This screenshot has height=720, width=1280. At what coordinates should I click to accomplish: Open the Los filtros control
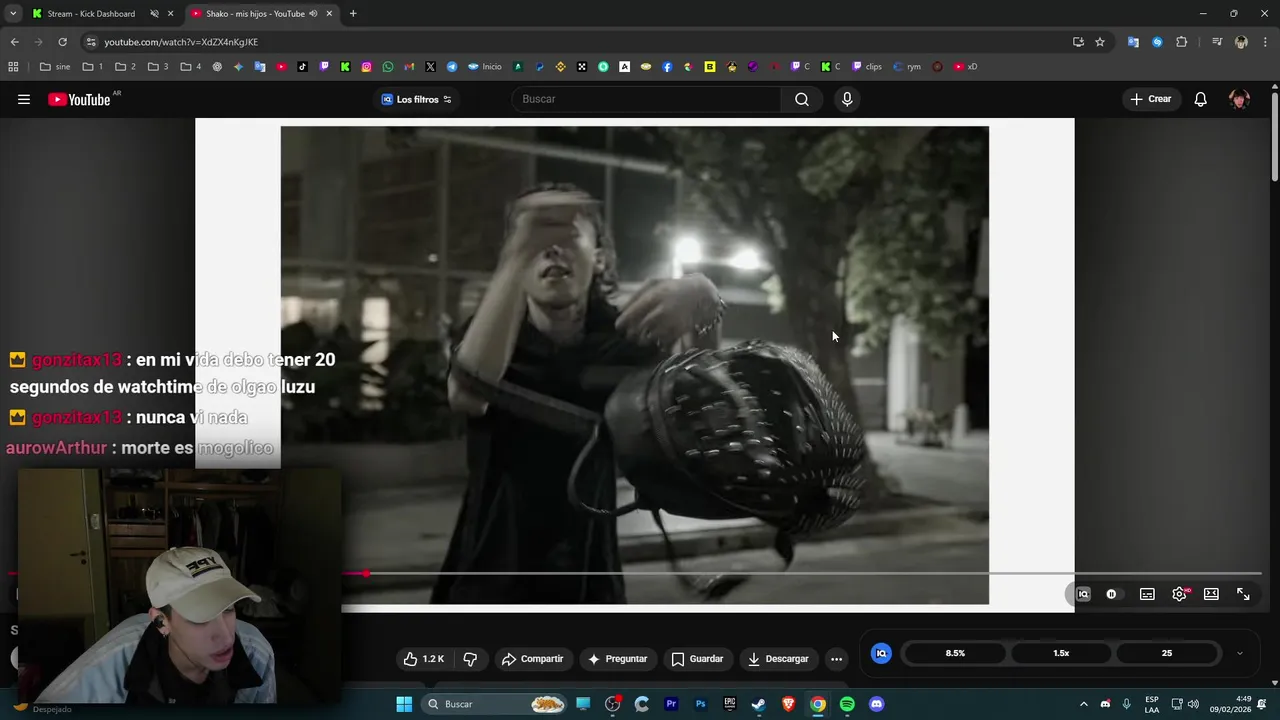(x=416, y=99)
